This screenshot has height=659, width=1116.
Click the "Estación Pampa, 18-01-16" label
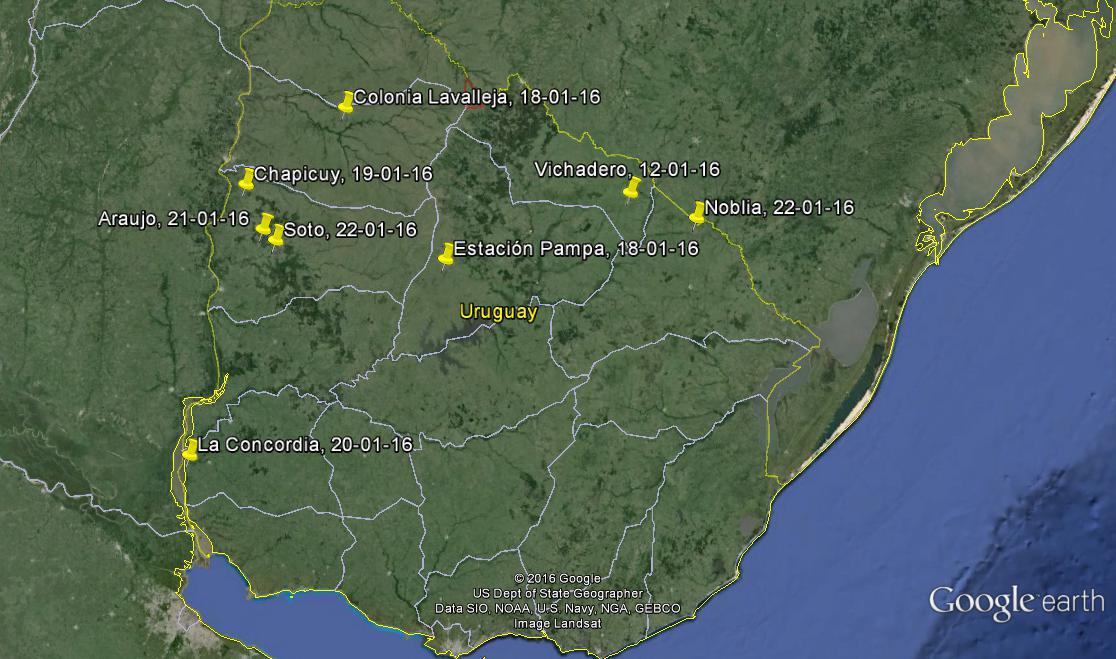[575, 249]
